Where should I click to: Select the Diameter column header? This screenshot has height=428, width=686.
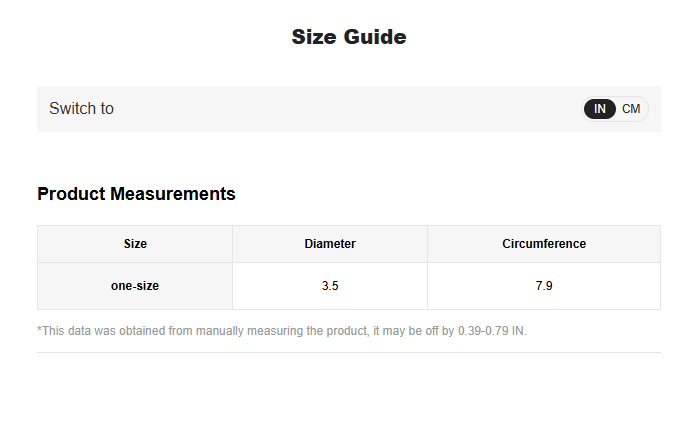coord(330,244)
